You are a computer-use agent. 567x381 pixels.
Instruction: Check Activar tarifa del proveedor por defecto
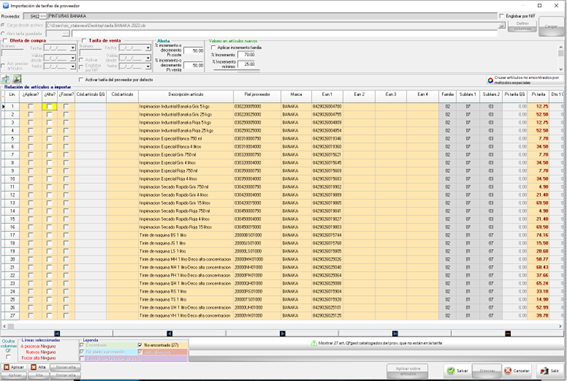pyautogui.click(x=81, y=80)
